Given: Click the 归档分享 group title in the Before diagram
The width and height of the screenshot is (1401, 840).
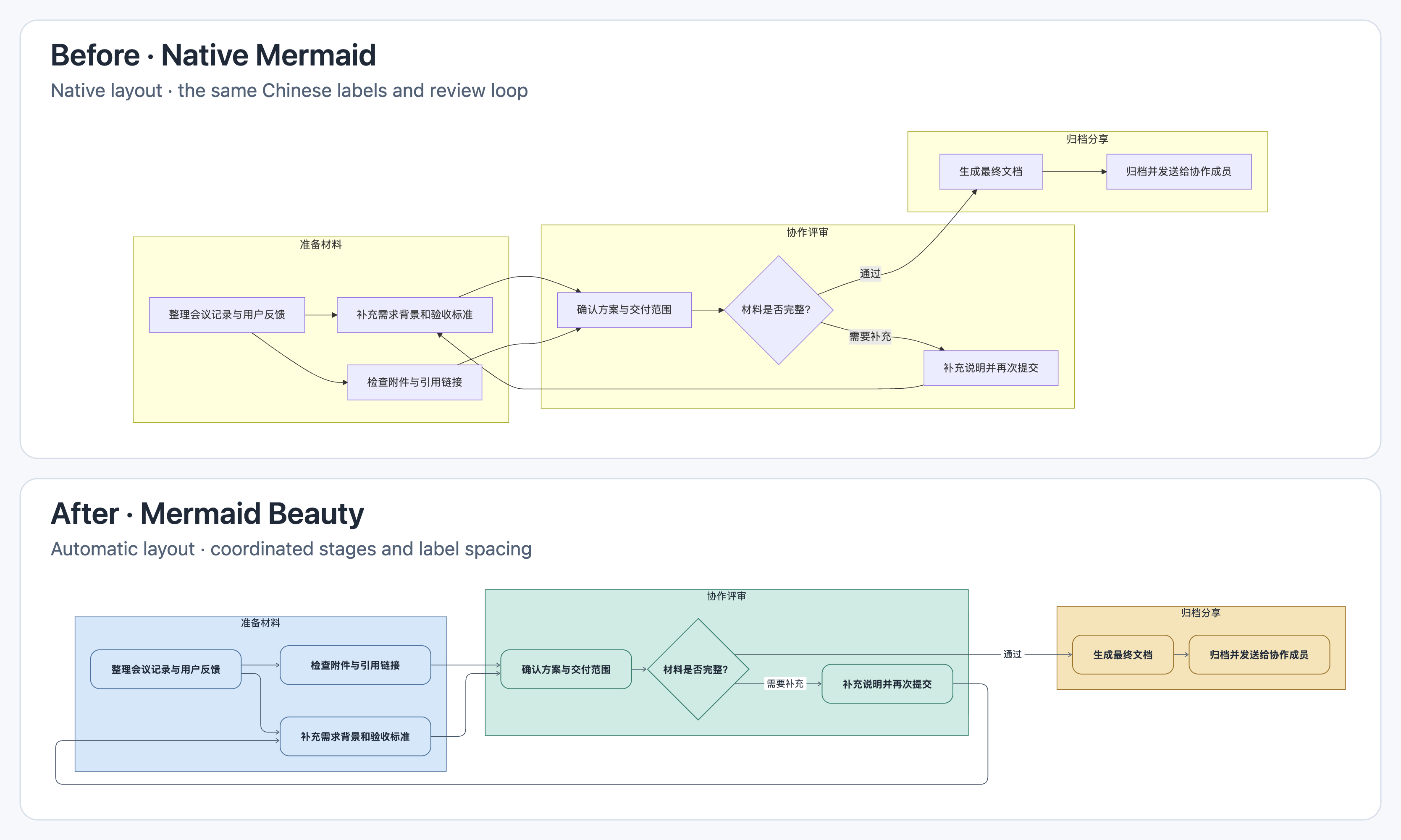Looking at the screenshot, I should coord(1088,139).
